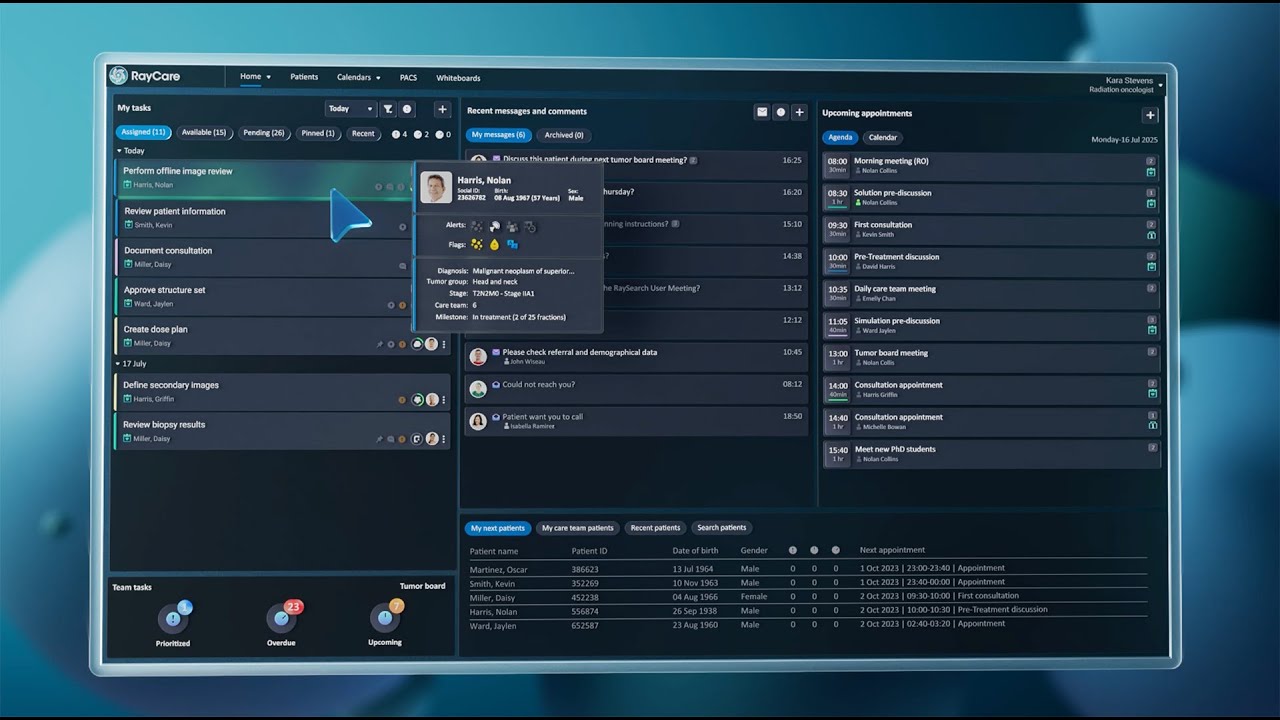Add a new task with plus icon

tap(442, 109)
